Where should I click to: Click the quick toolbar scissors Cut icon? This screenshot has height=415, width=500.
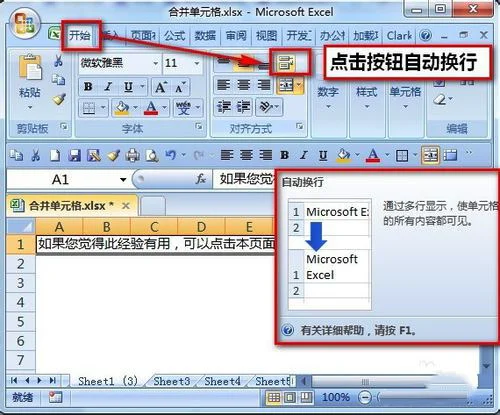(36, 155)
